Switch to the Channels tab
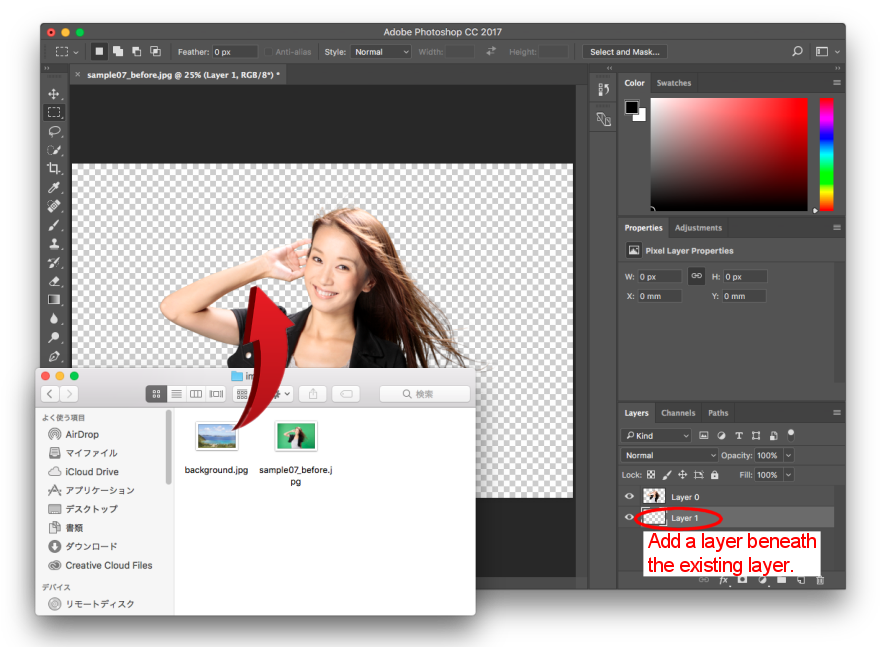 tap(678, 413)
